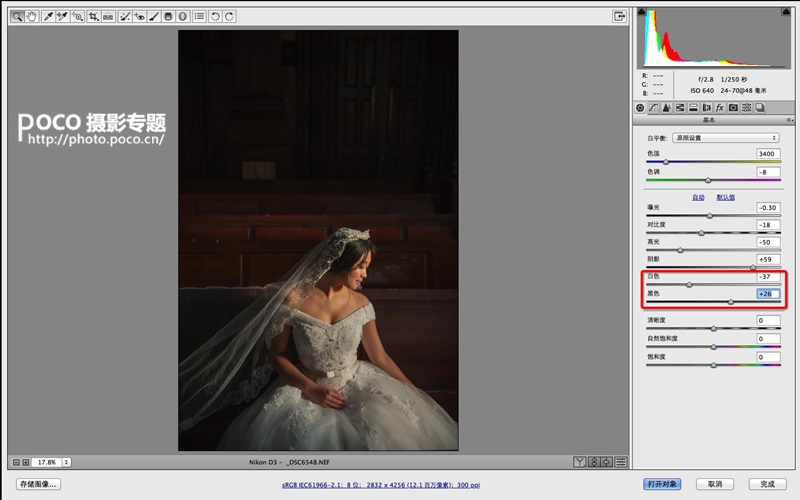800x500 pixels.
Task: Switch to the Snapshots panel tab
Action: pyautogui.click(x=760, y=108)
